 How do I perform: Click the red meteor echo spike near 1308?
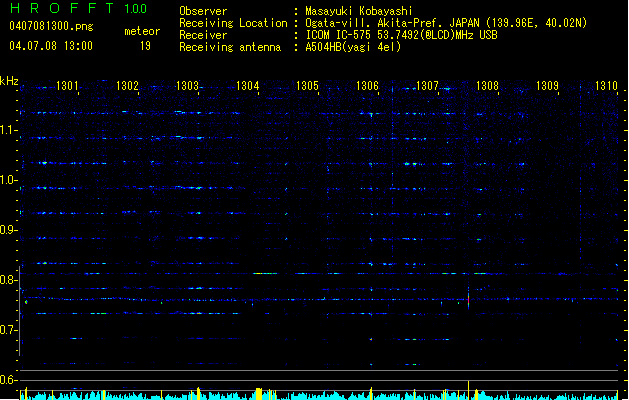pyautogui.click(x=468, y=299)
